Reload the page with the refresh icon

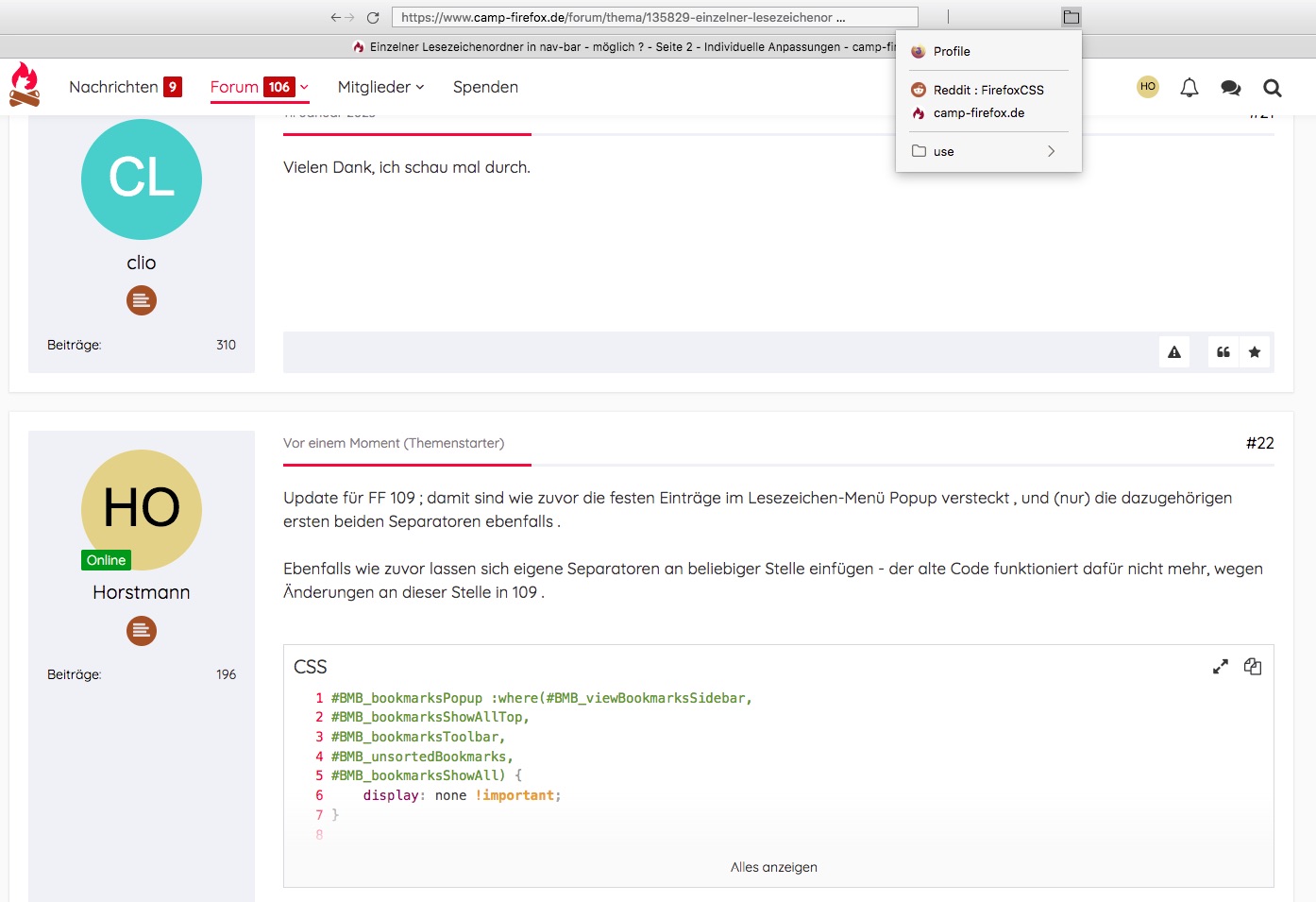(x=373, y=17)
